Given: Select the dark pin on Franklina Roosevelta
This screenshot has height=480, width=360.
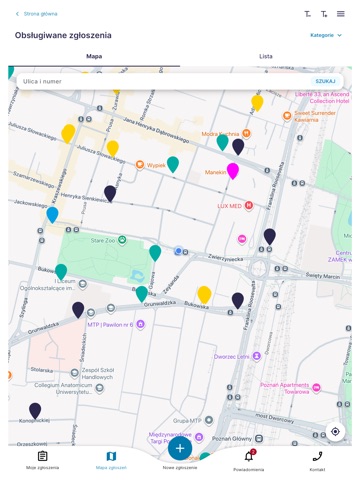Looking at the screenshot, I should (270, 236).
